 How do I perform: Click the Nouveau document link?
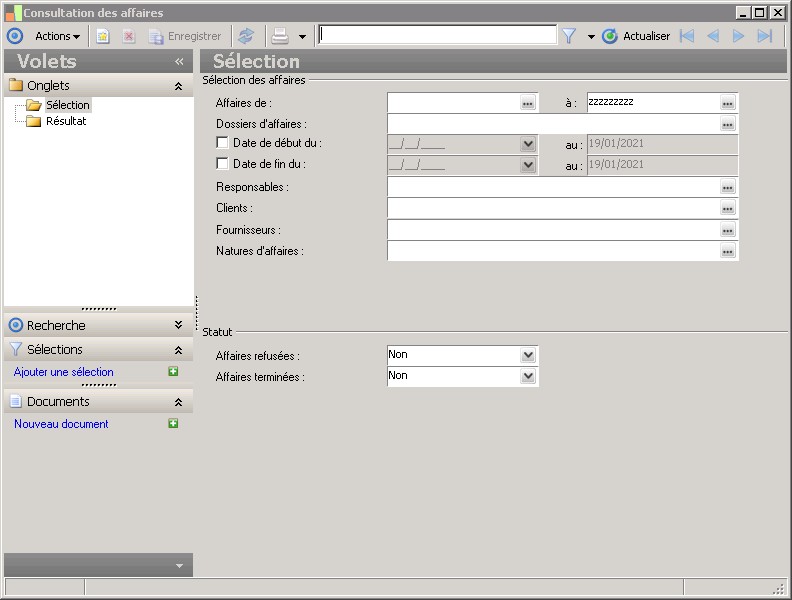61,424
